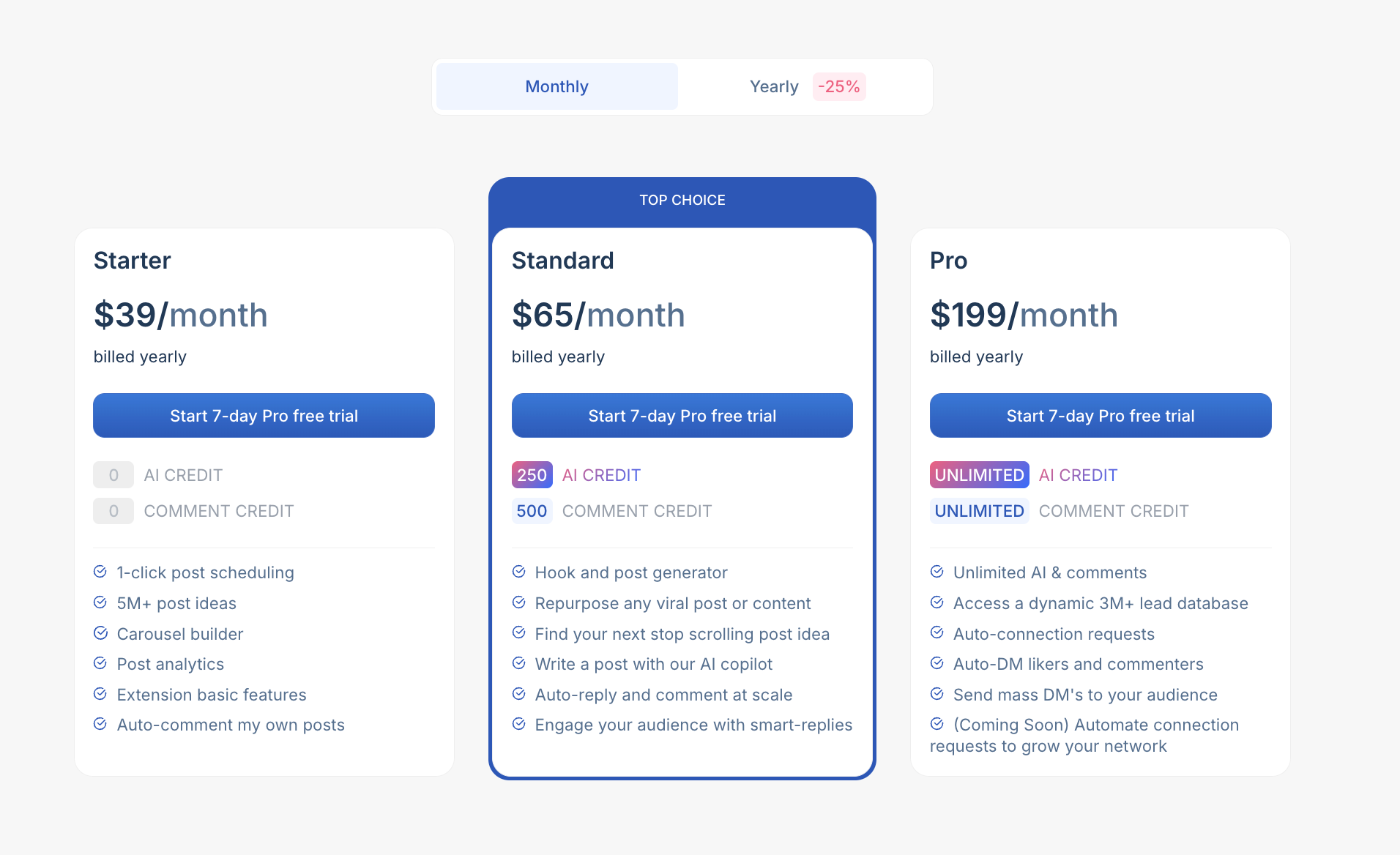Click the TOP CHOICE banner
The height and width of the screenshot is (855, 1400).
pos(682,200)
